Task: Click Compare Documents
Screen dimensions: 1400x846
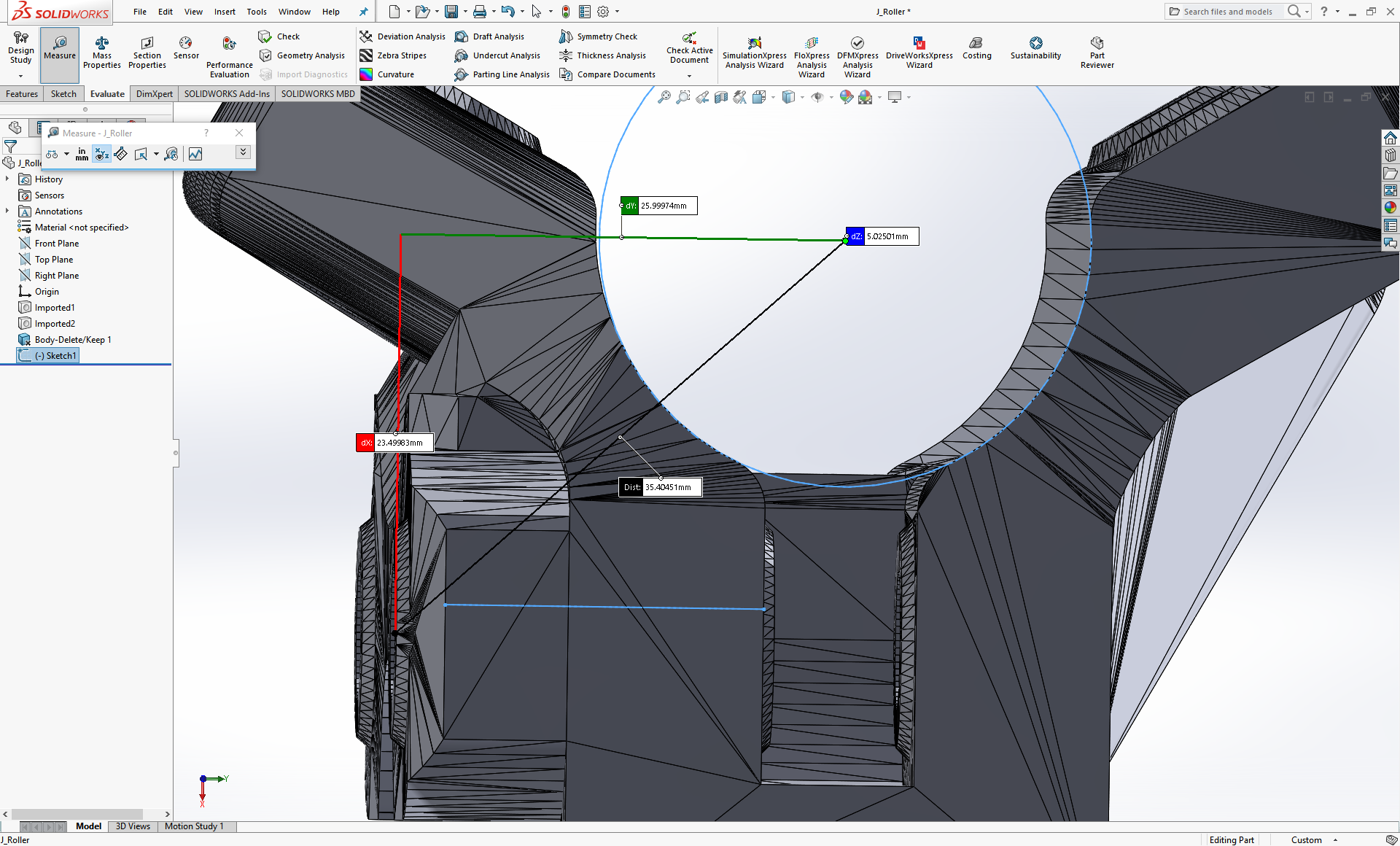Action: (x=607, y=74)
